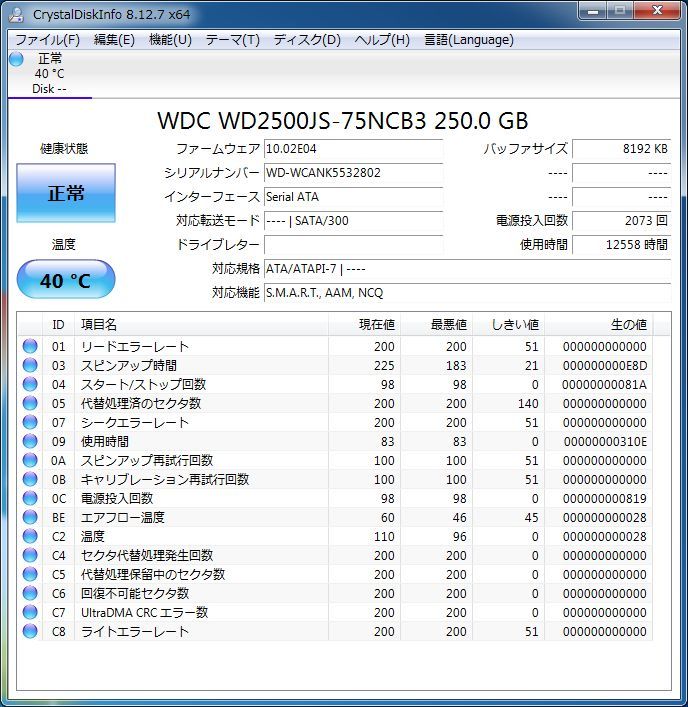Click status icon for row C7 UltraDMA CRC エラー数
The width and height of the screenshot is (688, 707).
30,612
